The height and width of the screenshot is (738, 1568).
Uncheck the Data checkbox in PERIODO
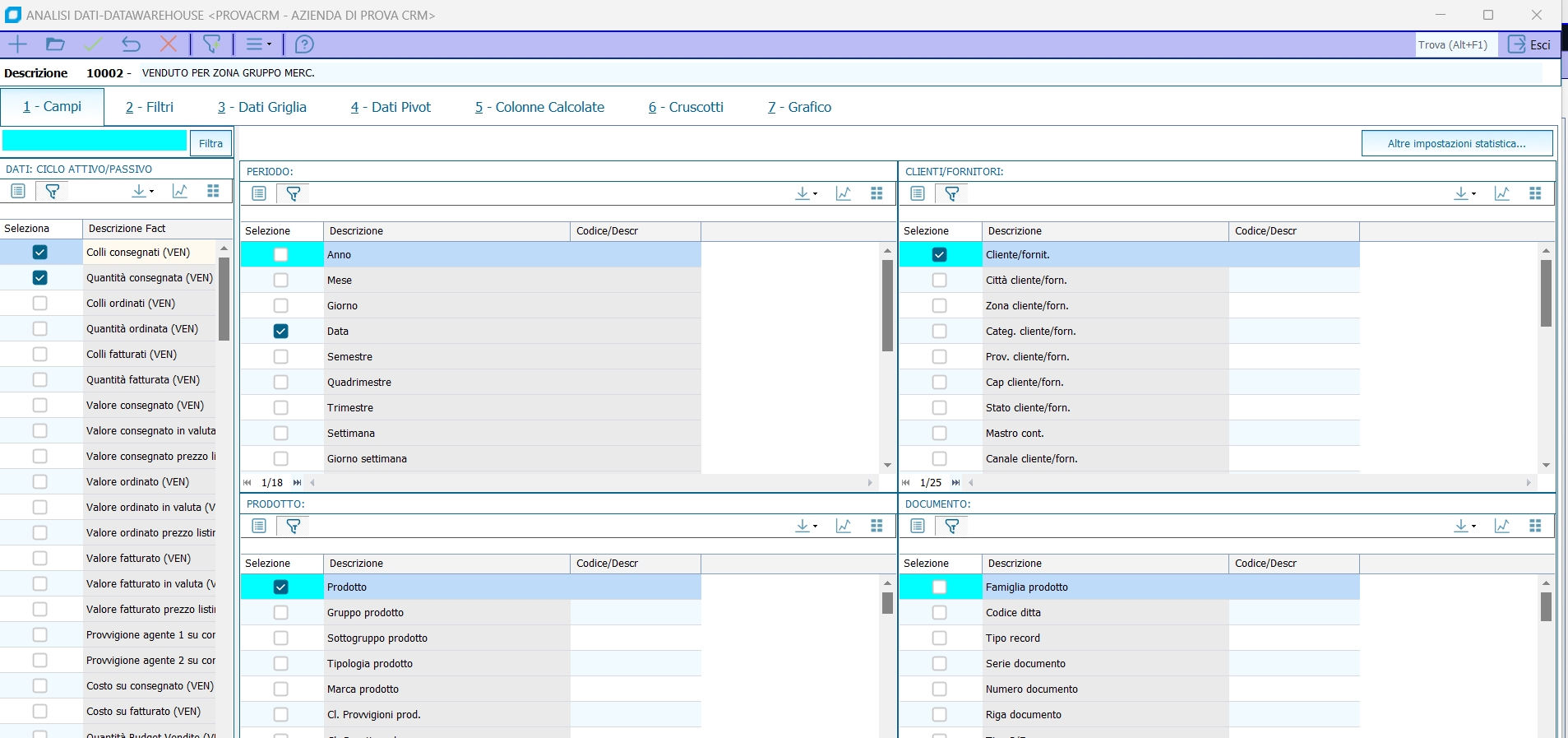tap(281, 331)
